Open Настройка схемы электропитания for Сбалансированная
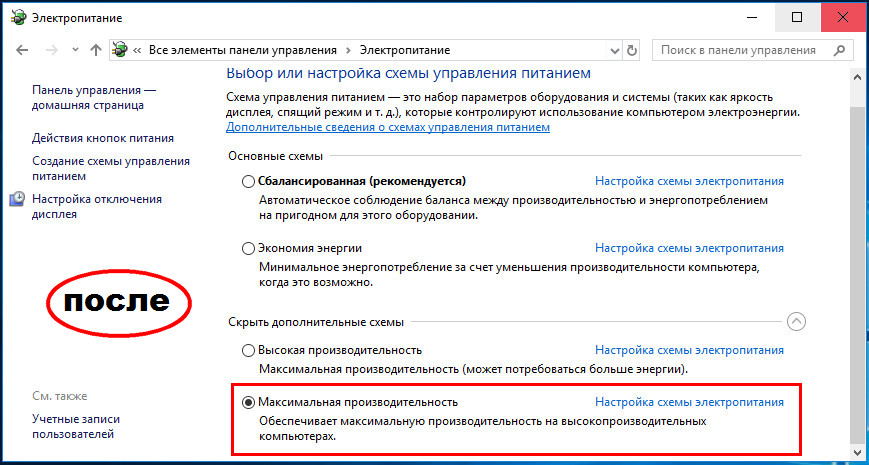Viewport: 869px width, 465px height. (689, 181)
